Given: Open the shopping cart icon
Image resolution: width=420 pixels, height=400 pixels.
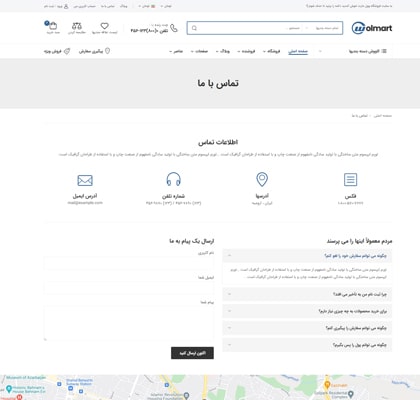Looking at the screenshot, I should (53, 26).
